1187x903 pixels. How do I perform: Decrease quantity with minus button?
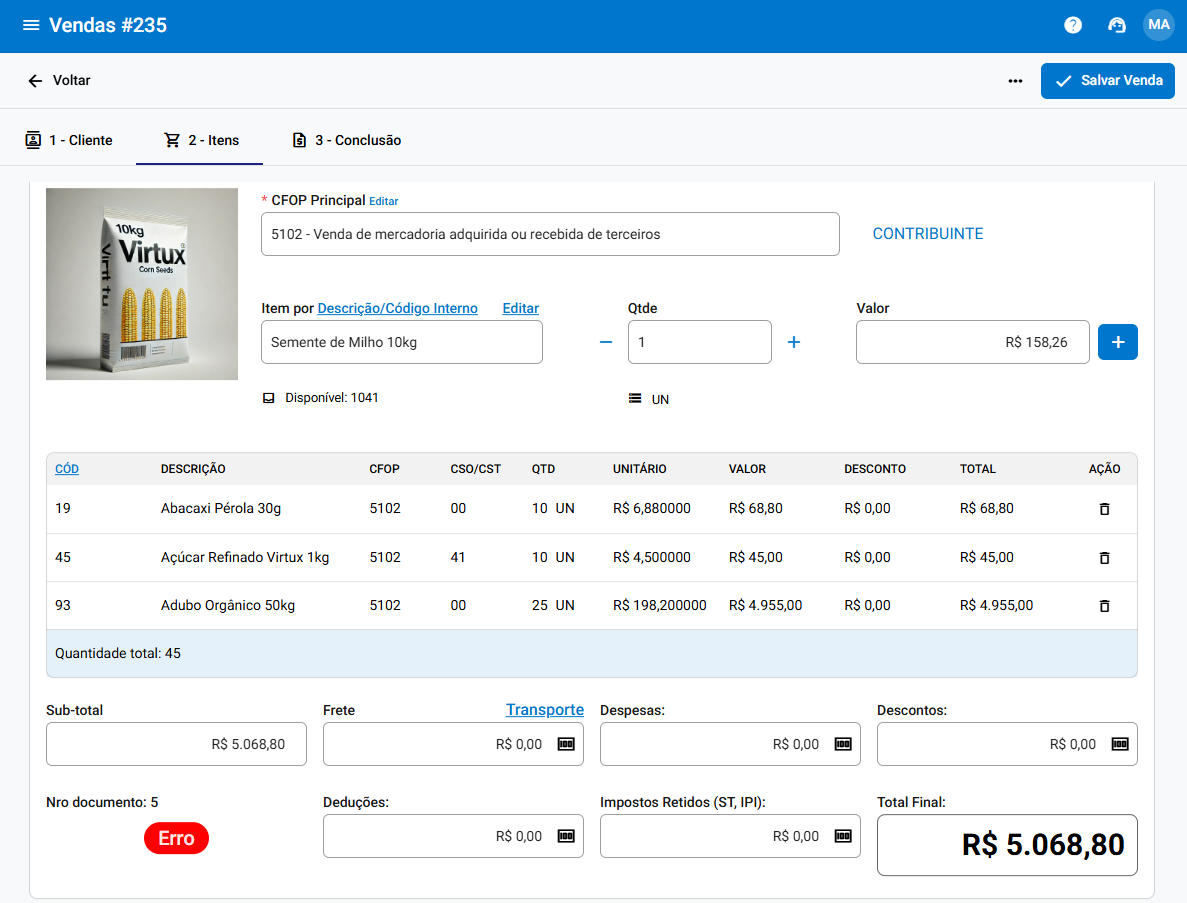[605, 342]
